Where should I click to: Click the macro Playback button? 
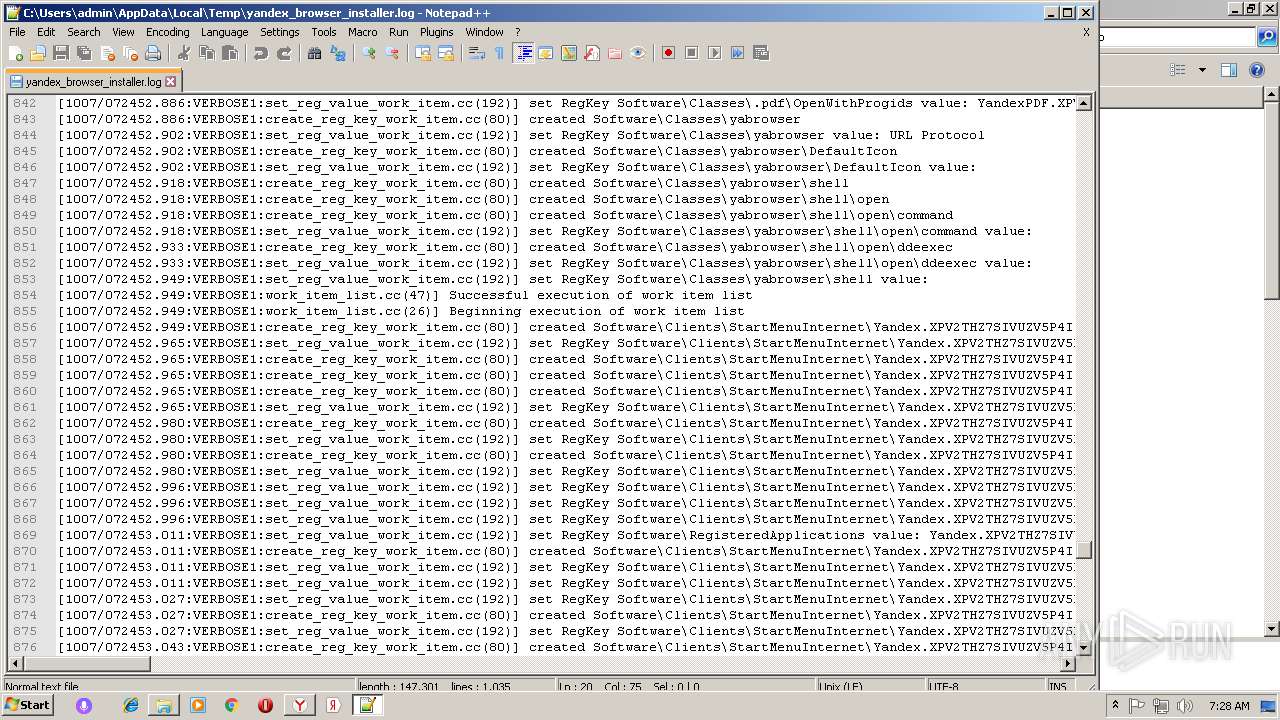[x=715, y=53]
